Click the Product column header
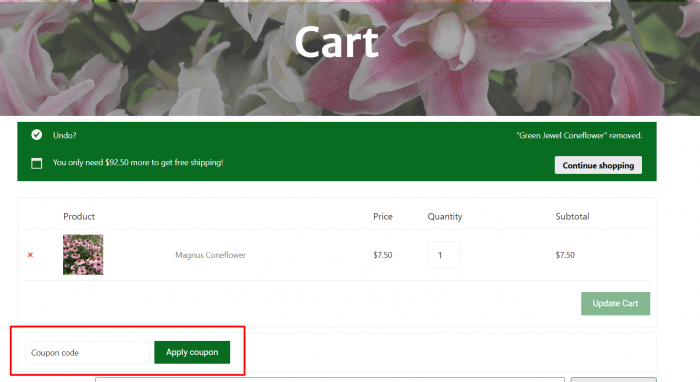 point(79,216)
